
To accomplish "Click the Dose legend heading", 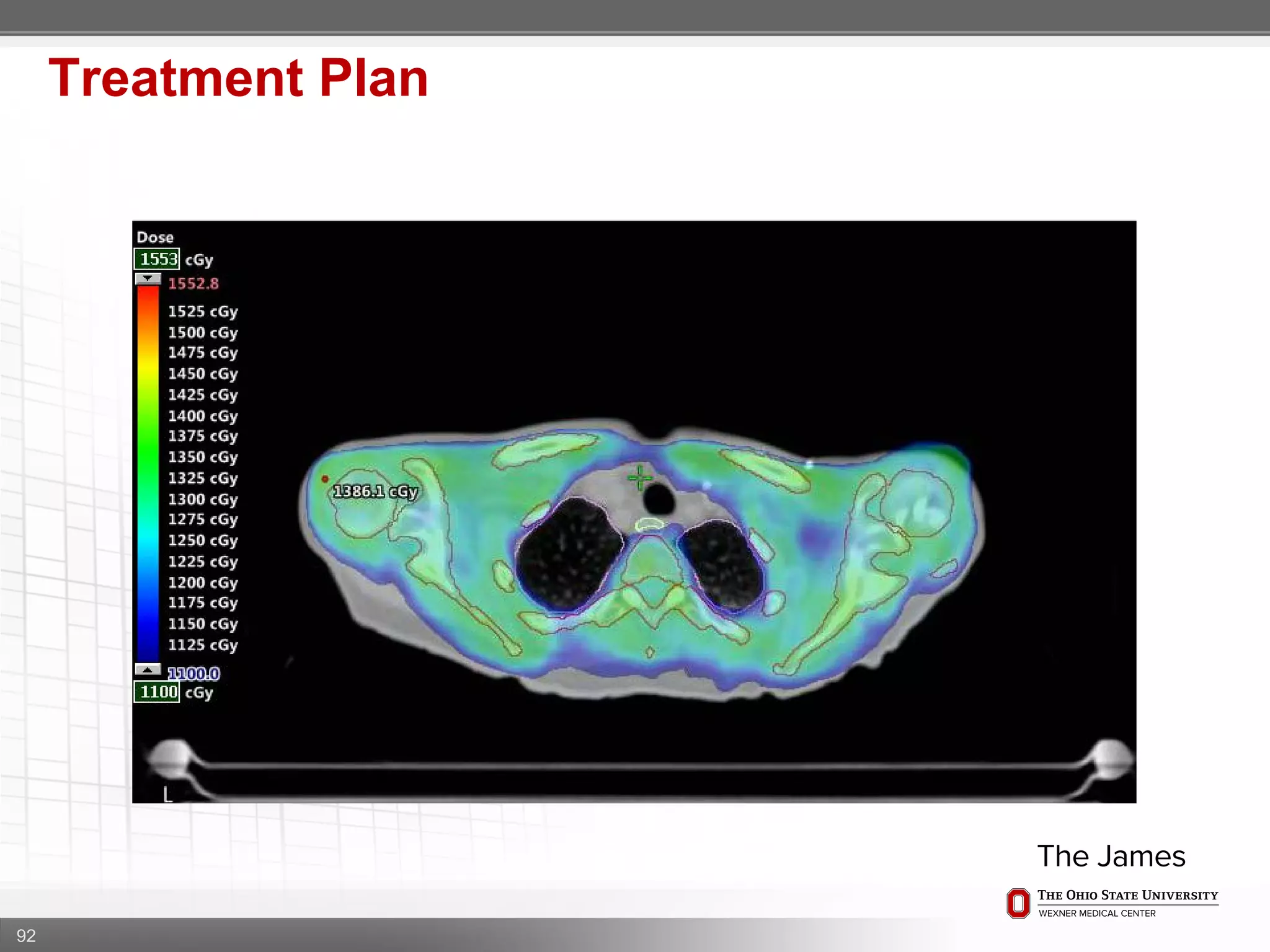I will [155, 237].
